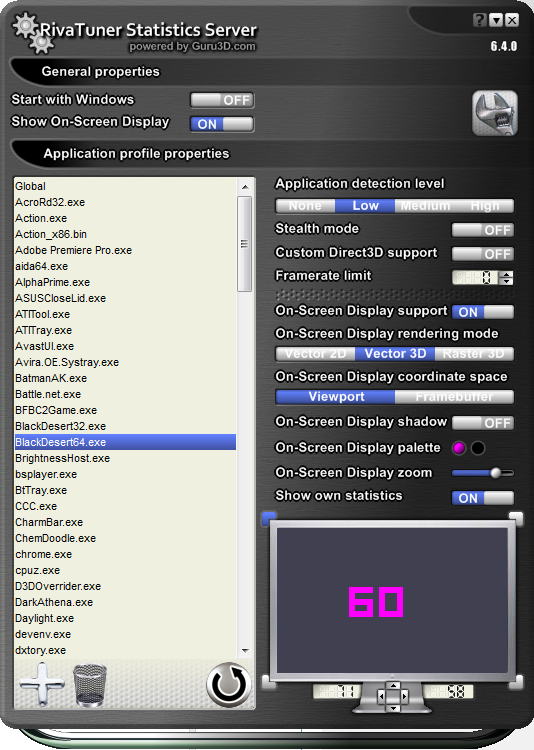Nudge OSD position right with arrow pad
The height and width of the screenshot is (750, 534).
(404, 696)
